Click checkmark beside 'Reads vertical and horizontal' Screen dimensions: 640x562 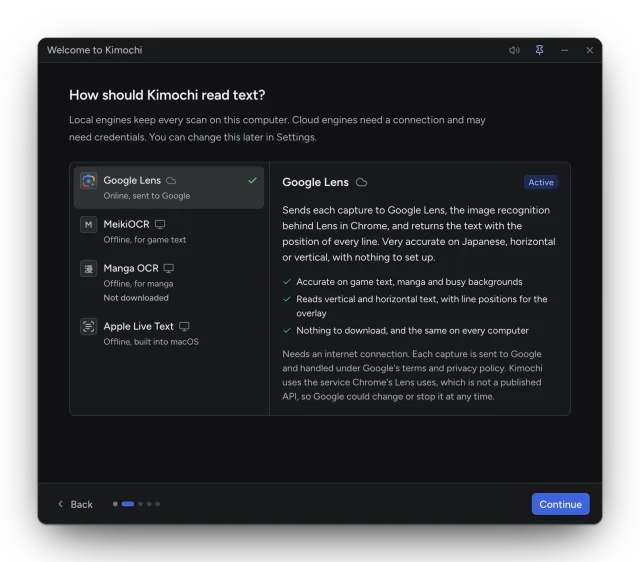pos(287,299)
